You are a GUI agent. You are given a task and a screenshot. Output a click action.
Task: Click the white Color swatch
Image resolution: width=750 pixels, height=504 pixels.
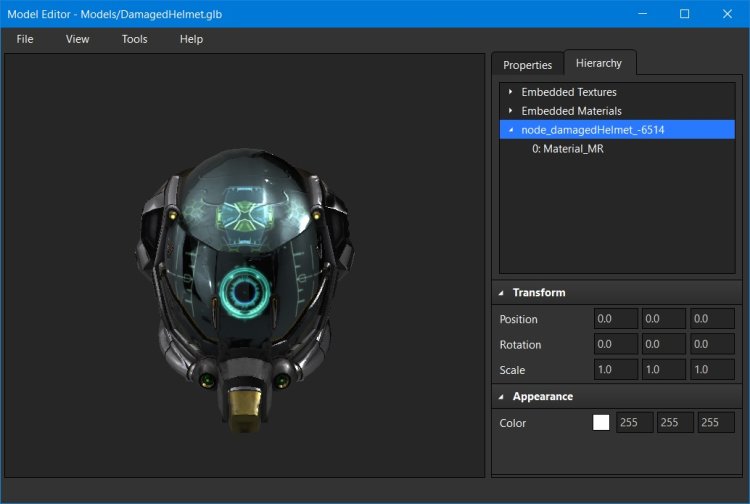coord(601,423)
